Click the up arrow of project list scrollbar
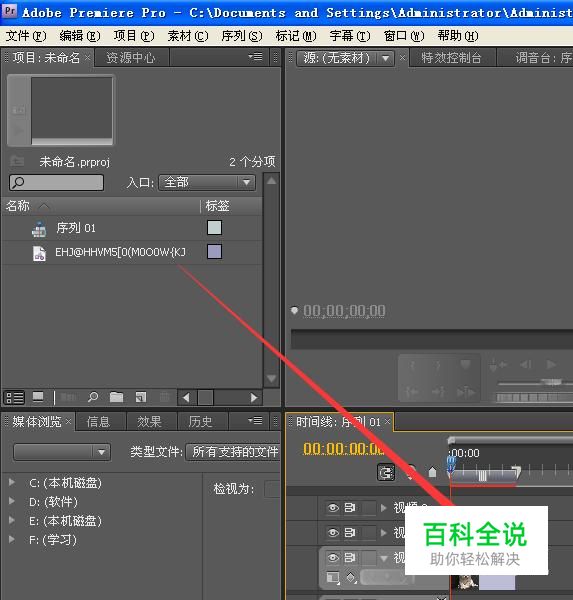The height and width of the screenshot is (600, 573). 271,181
